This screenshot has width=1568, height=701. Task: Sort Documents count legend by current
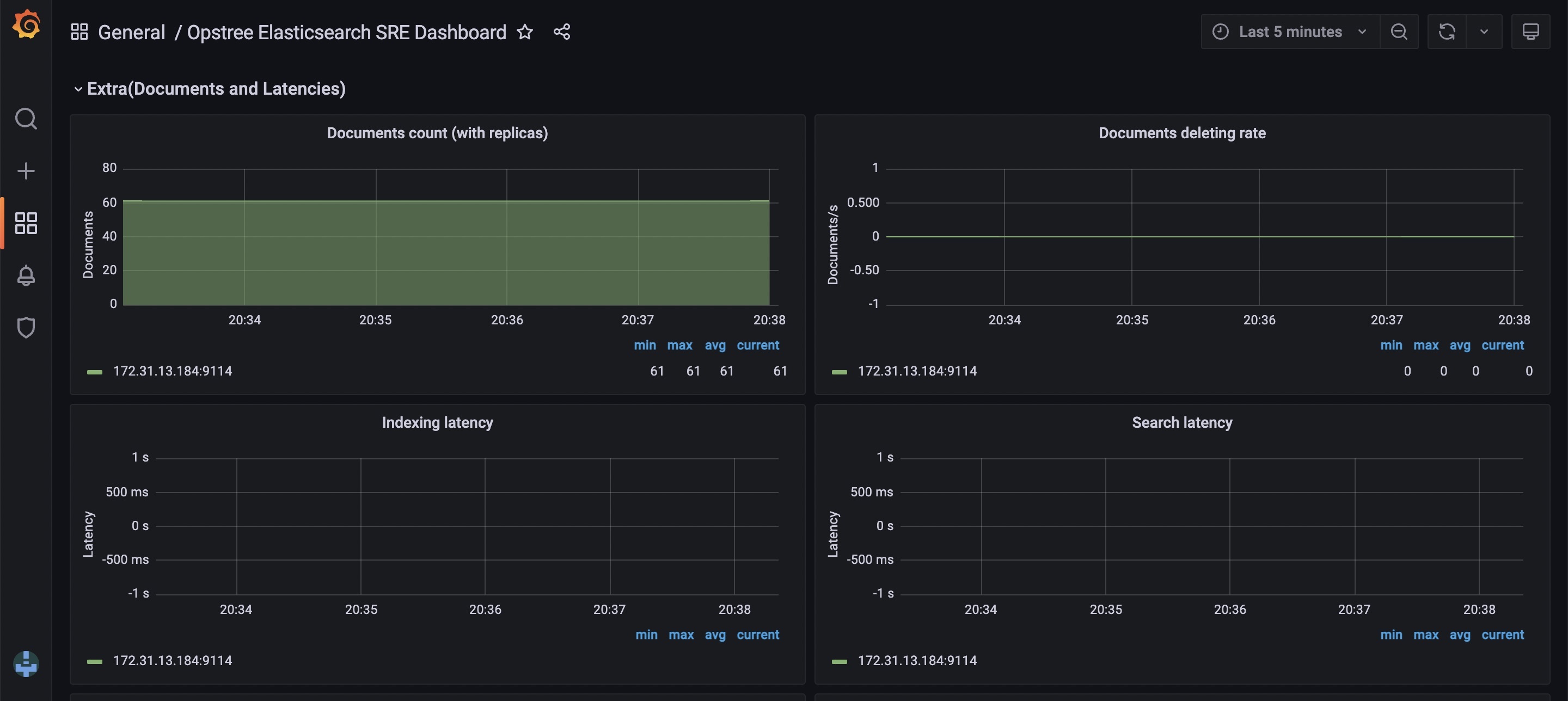coord(757,346)
